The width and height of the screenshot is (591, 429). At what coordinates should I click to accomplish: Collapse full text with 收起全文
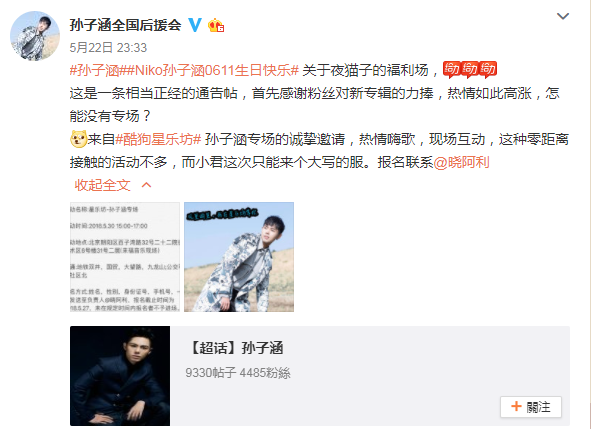point(103,185)
